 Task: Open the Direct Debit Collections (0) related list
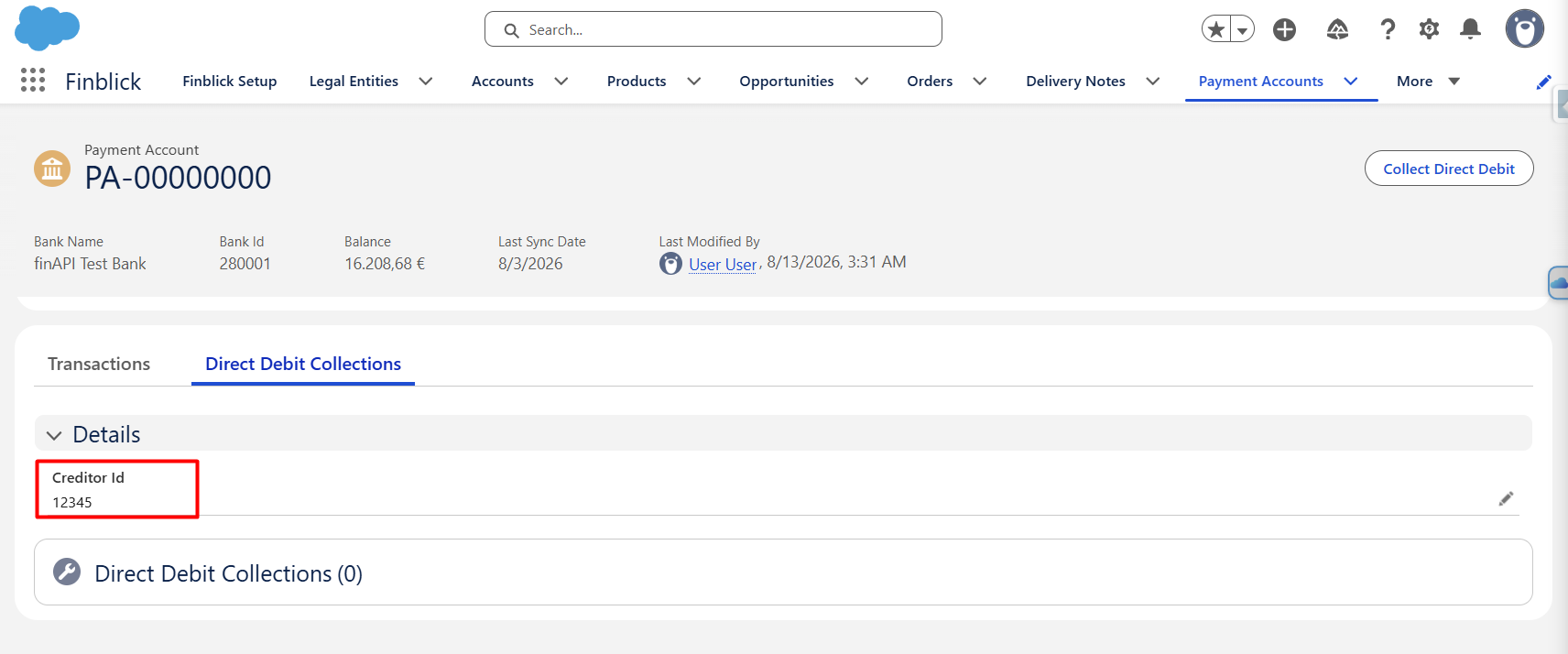[x=228, y=573]
